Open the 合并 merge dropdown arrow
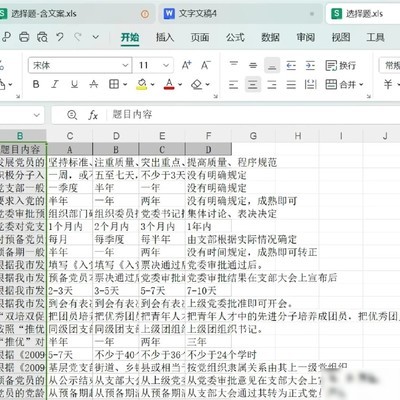The image size is (400, 400). click(x=361, y=85)
